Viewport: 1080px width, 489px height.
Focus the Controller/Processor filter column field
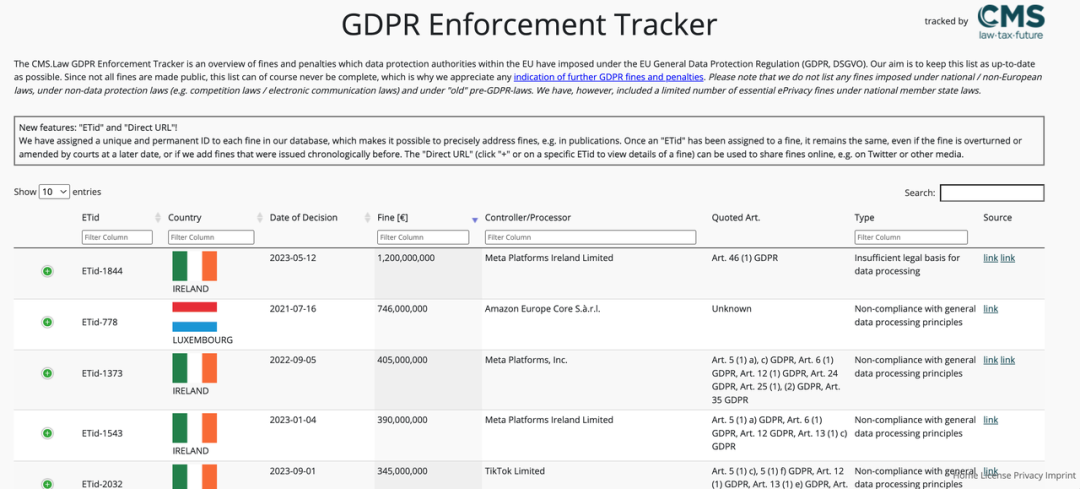(x=590, y=237)
